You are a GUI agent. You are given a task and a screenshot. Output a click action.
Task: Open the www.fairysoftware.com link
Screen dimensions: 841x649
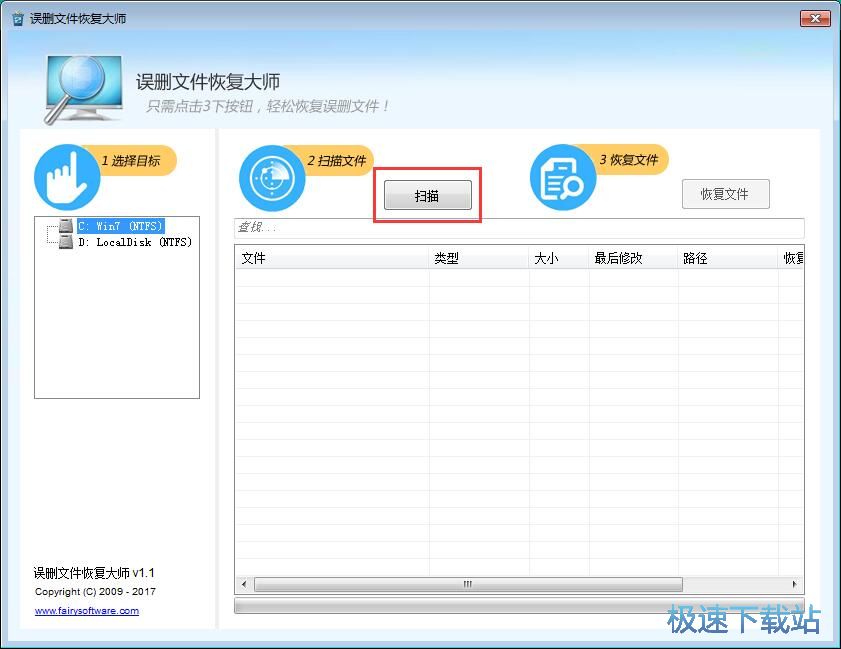point(87,610)
